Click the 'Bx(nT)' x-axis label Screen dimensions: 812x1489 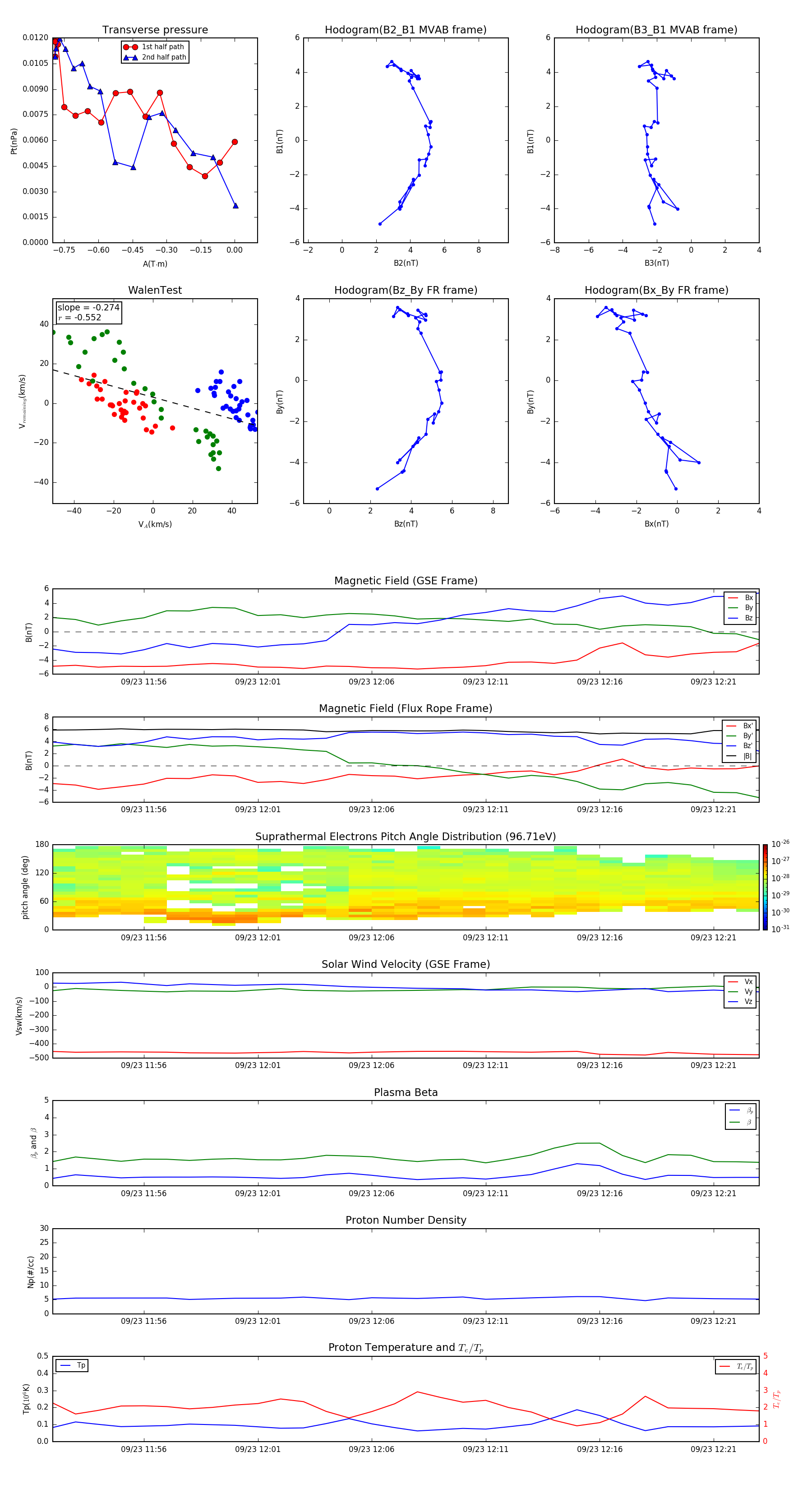click(656, 524)
